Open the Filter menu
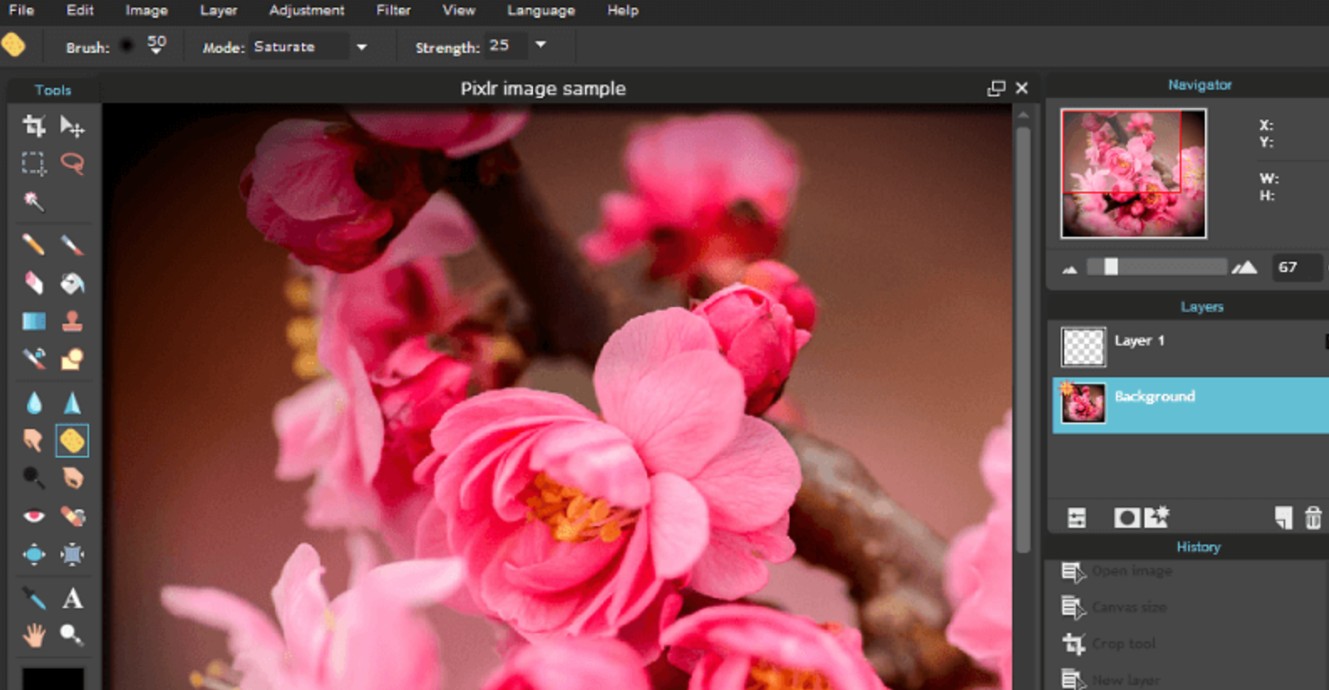The width and height of the screenshot is (1329, 690). (x=393, y=11)
